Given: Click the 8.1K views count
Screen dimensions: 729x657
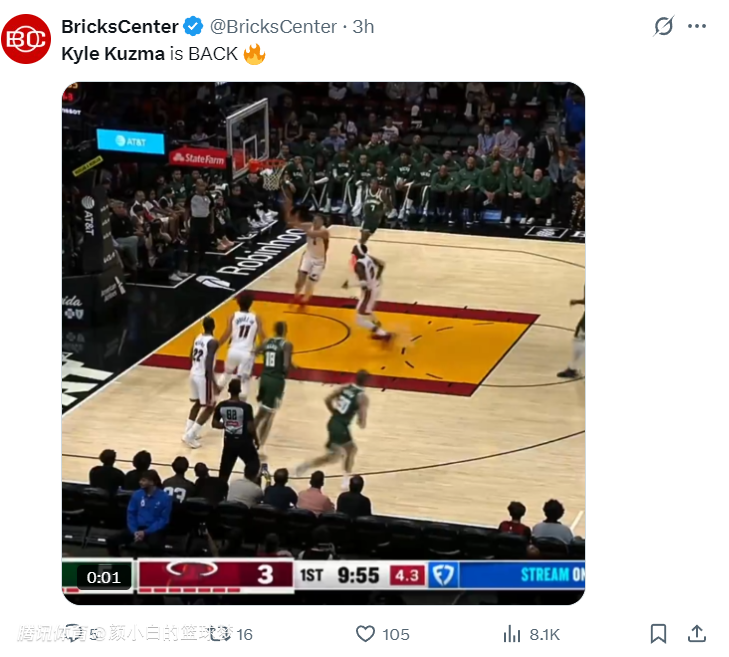Looking at the screenshot, I should (x=544, y=634).
